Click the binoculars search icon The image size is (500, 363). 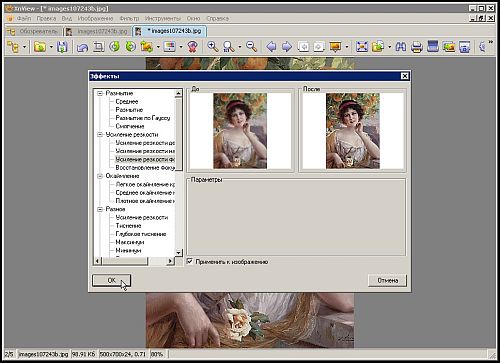[401, 47]
